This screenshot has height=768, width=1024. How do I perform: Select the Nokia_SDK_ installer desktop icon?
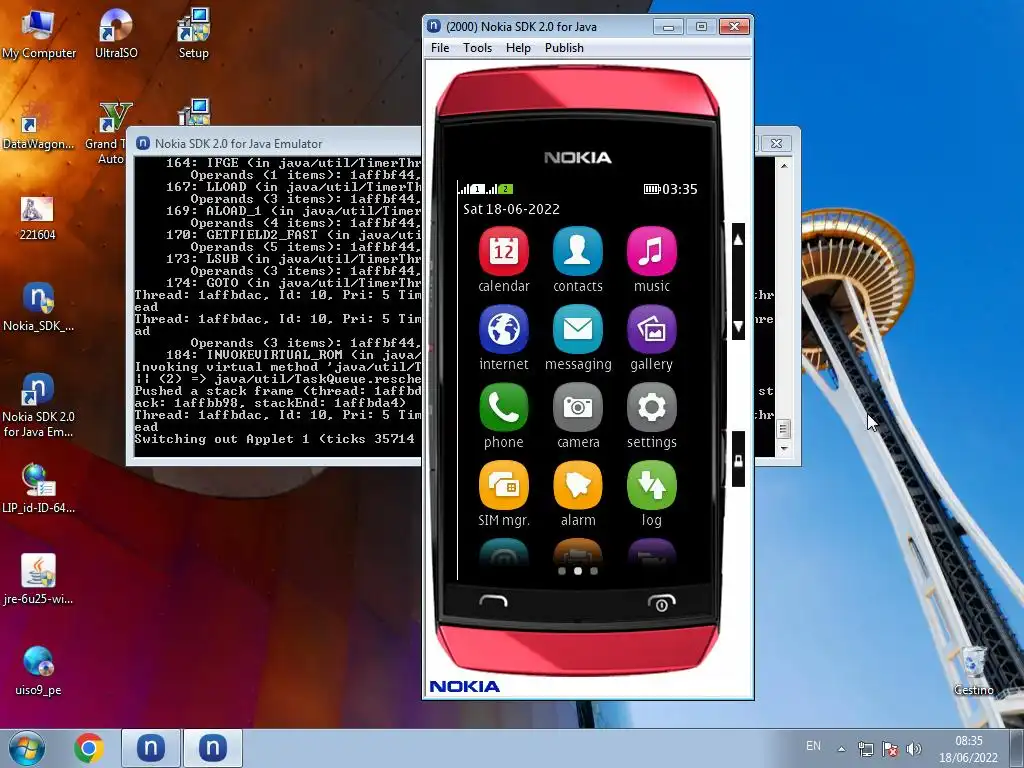point(38,307)
